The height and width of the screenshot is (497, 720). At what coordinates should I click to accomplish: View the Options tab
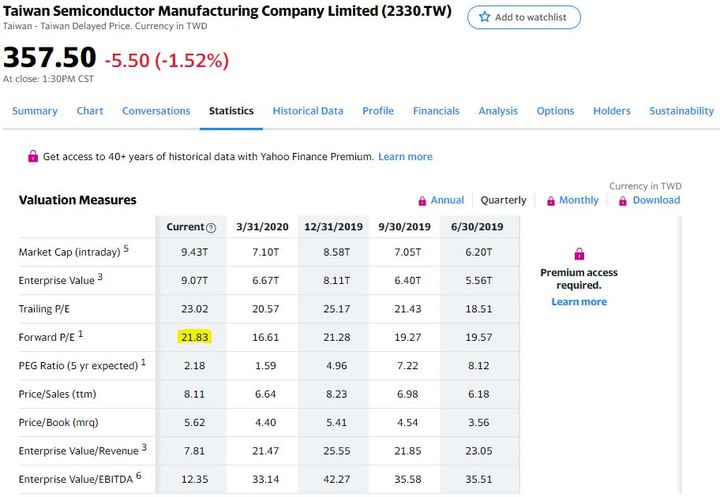555,111
